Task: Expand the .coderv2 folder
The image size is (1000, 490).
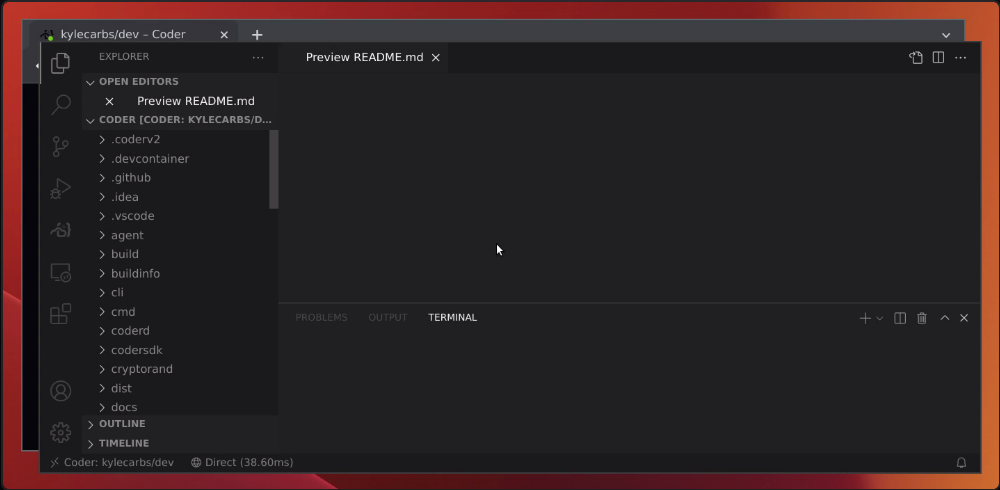Action: [x=177, y=139]
